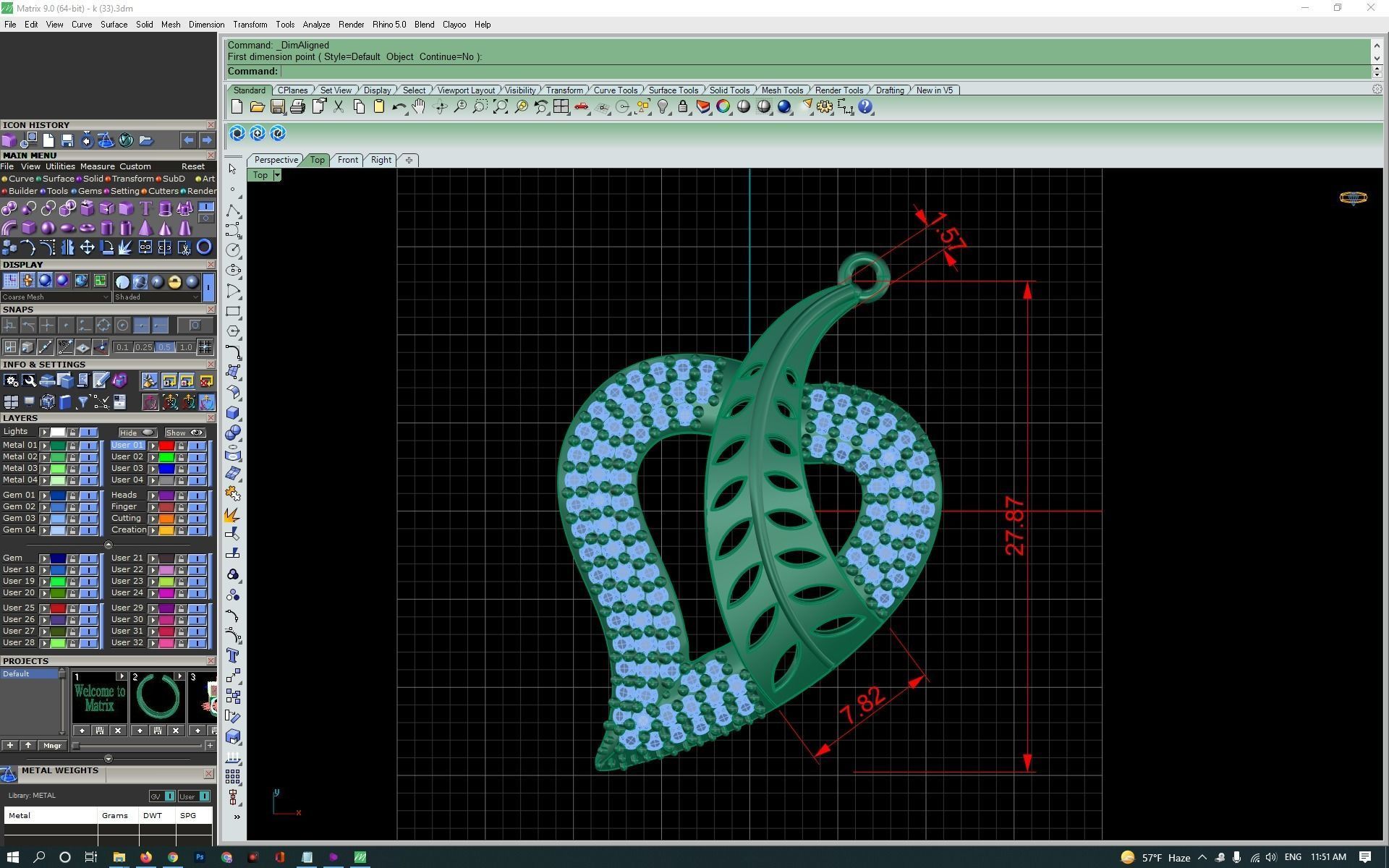The image size is (1389, 868).
Task: Expand more left toolbar tools with chevrons
Action: tap(237, 817)
